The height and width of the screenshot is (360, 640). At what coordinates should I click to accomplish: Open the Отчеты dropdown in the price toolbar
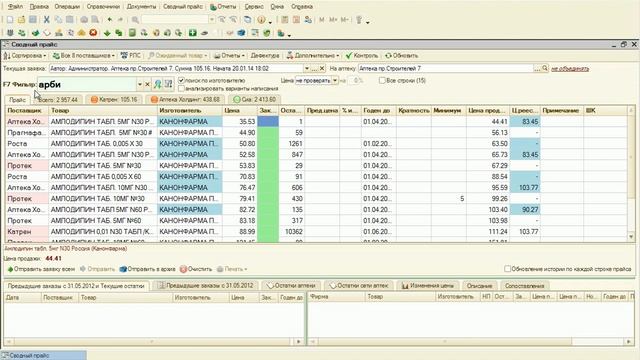click(229, 56)
